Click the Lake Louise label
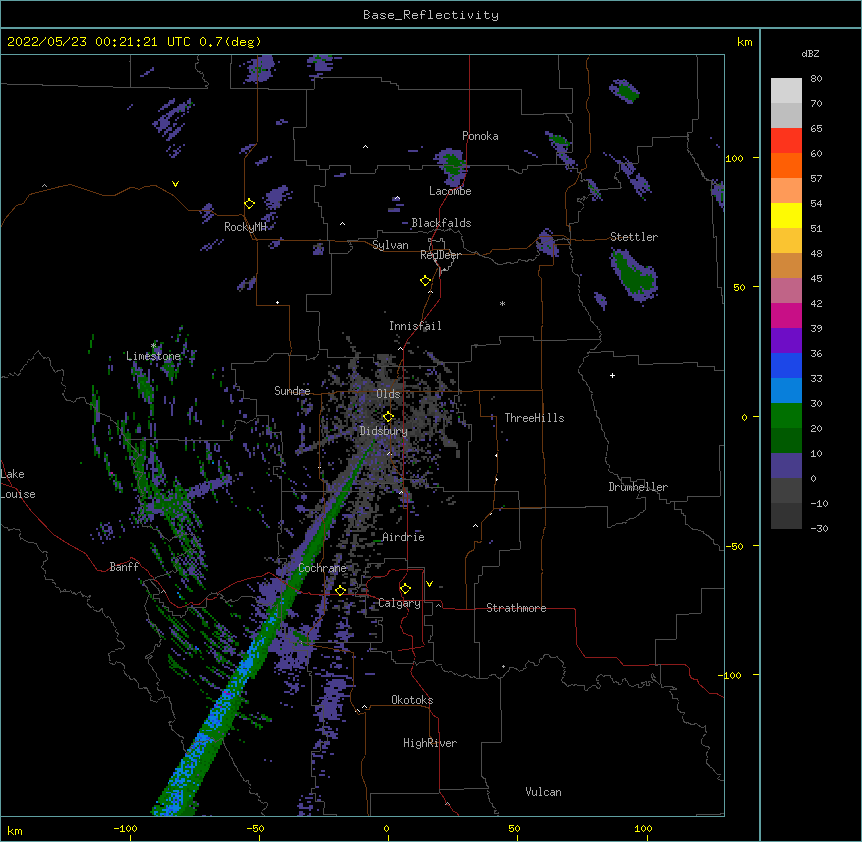The height and width of the screenshot is (842, 862). tap(18, 484)
